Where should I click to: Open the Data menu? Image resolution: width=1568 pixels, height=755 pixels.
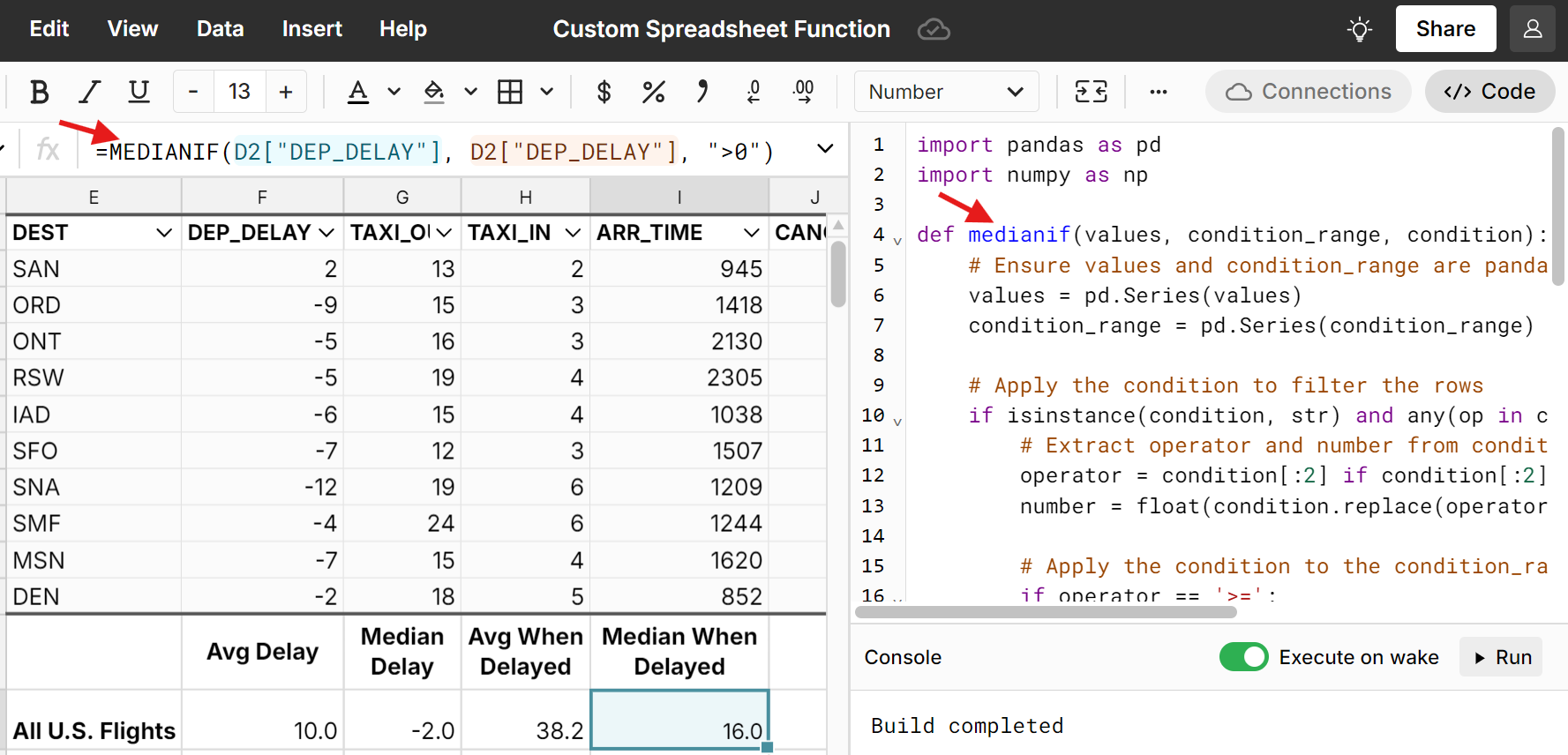point(220,29)
